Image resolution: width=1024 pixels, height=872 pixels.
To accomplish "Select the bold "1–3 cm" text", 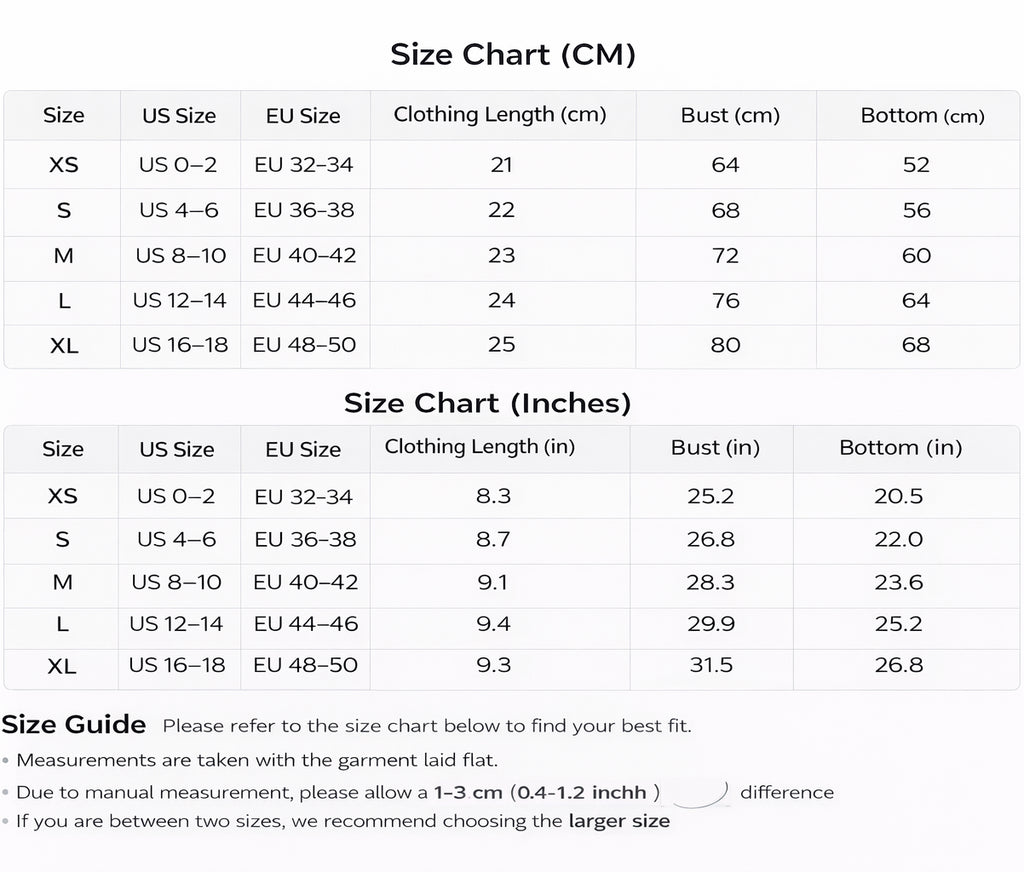I will click(x=468, y=793).
